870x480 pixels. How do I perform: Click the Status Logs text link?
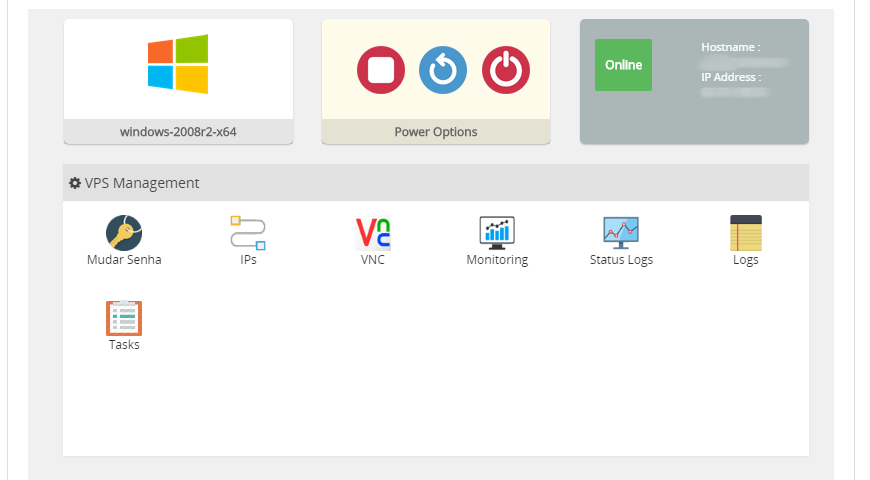click(x=621, y=260)
